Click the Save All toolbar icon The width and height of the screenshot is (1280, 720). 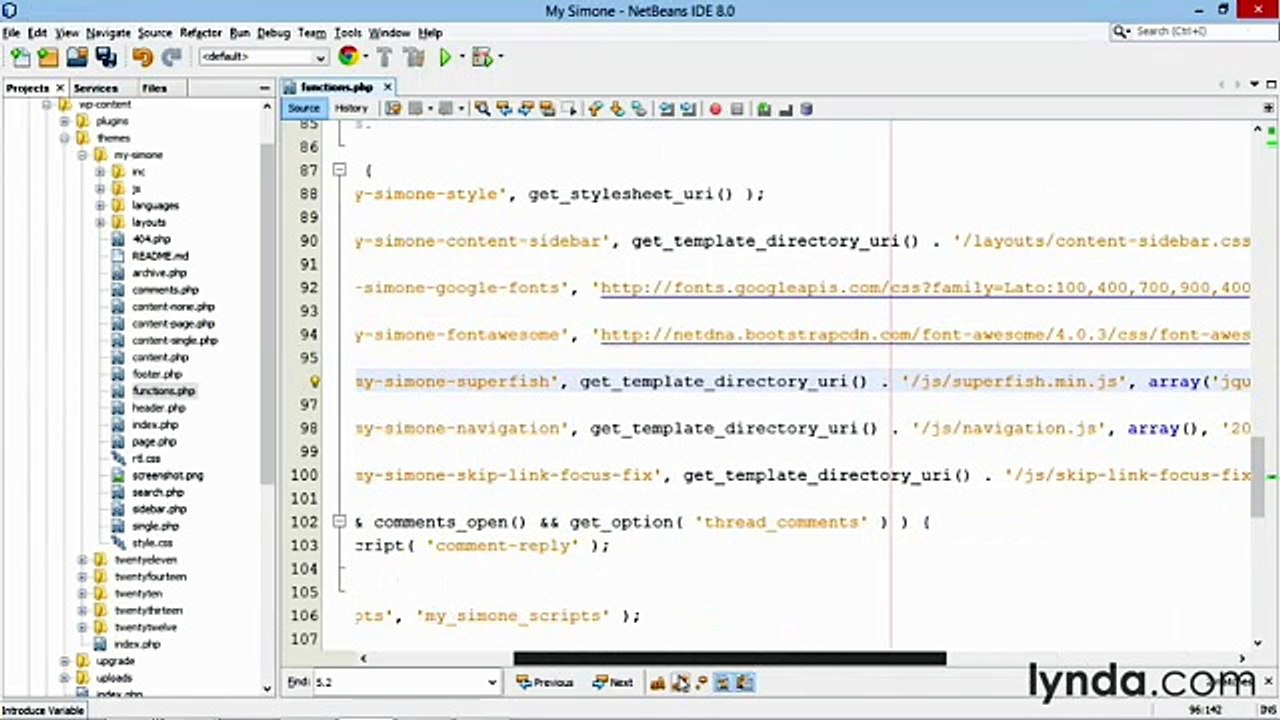106,57
